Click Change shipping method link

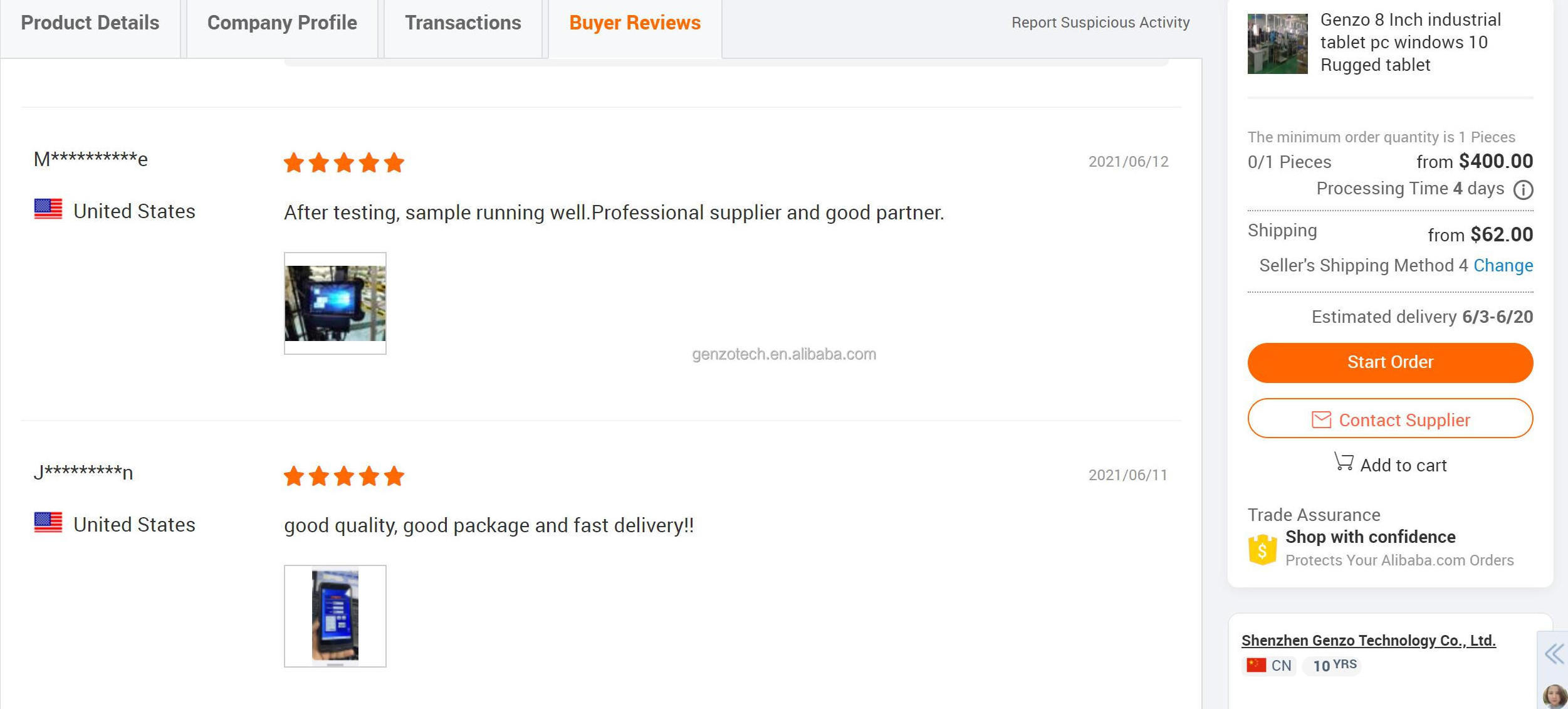1503,266
